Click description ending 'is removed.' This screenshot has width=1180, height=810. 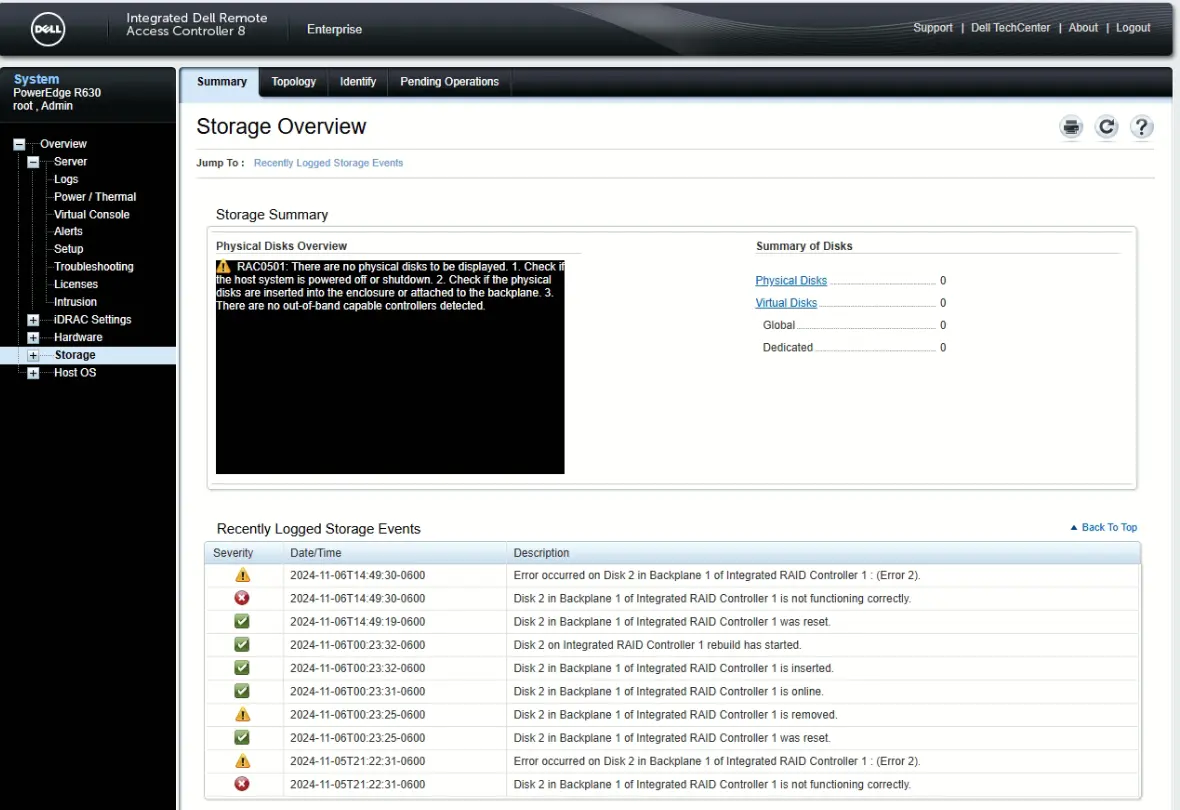tap(675, 714)
